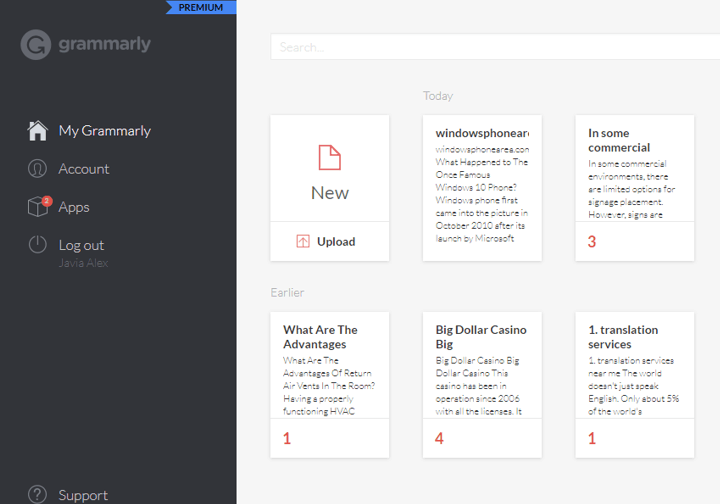Click the New document page icon

pos(330,157)
